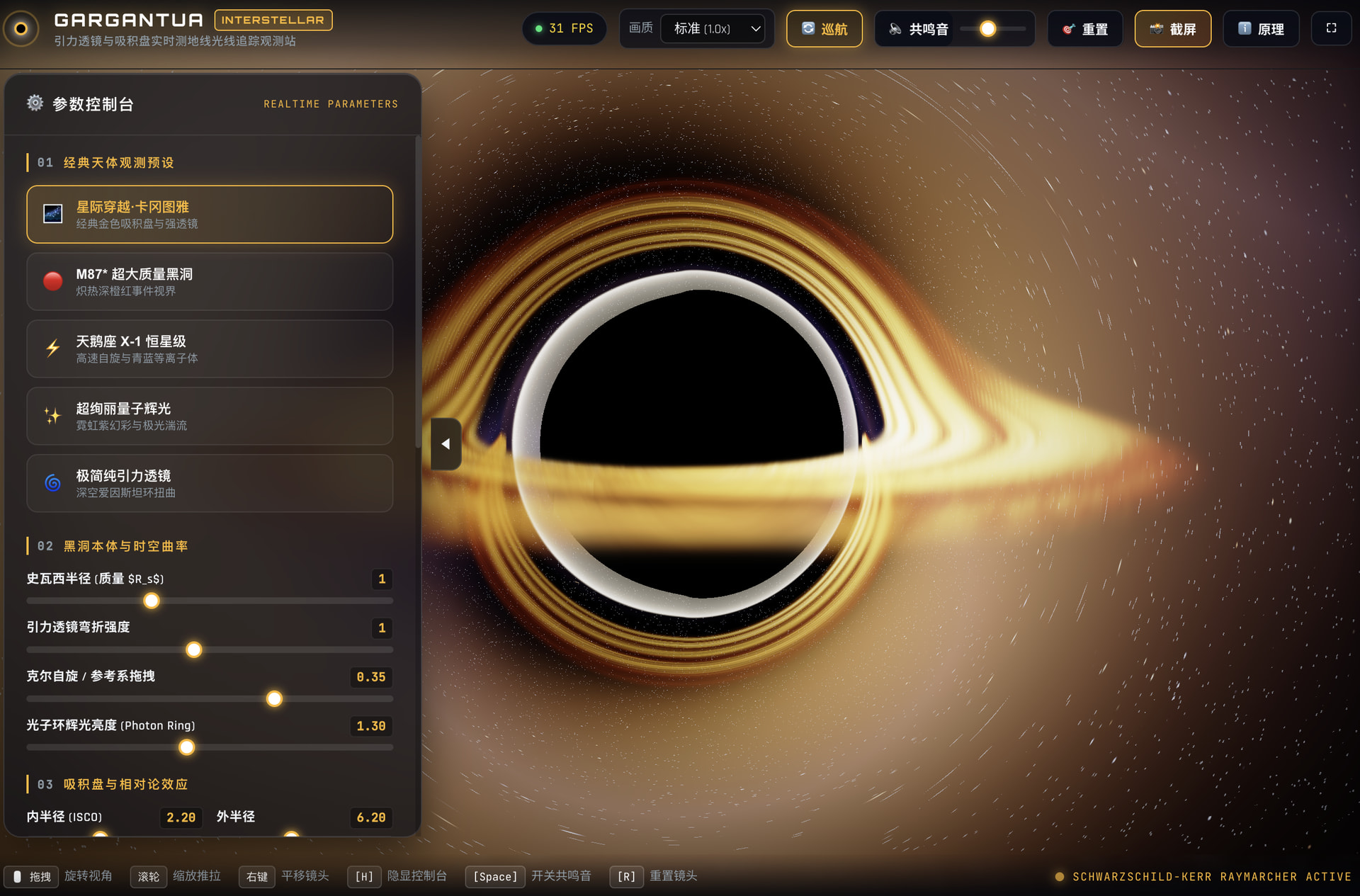The height and width of the screenshot is (896, 1360).
Task: Adjust the 史瓦西半径 slider
Action: tap(210, 601)
